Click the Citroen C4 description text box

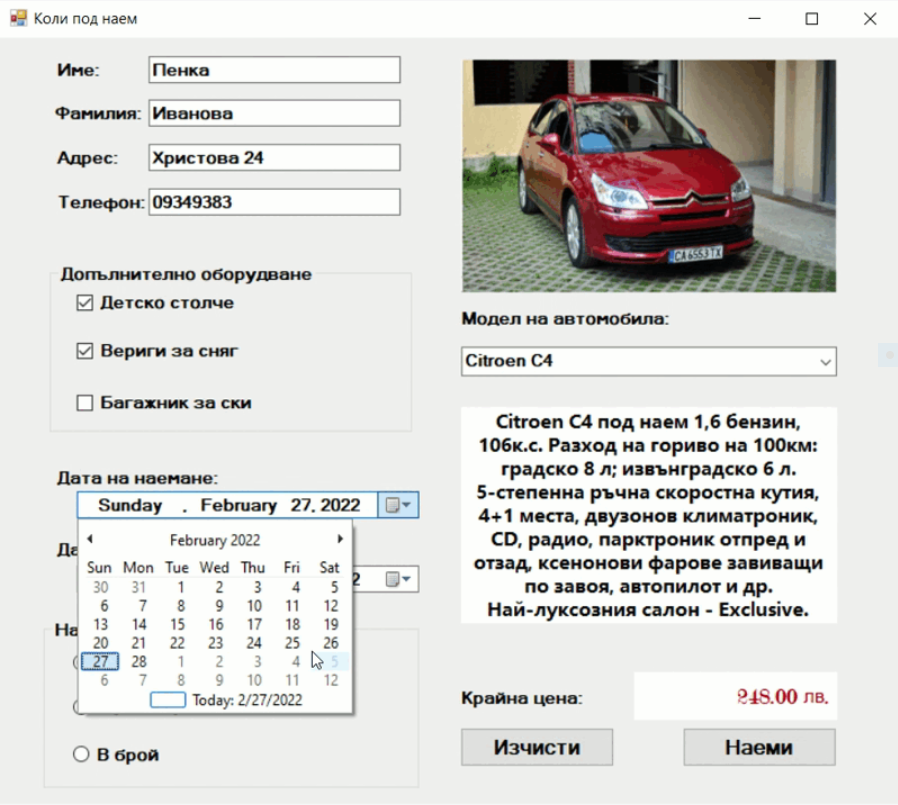649,515
